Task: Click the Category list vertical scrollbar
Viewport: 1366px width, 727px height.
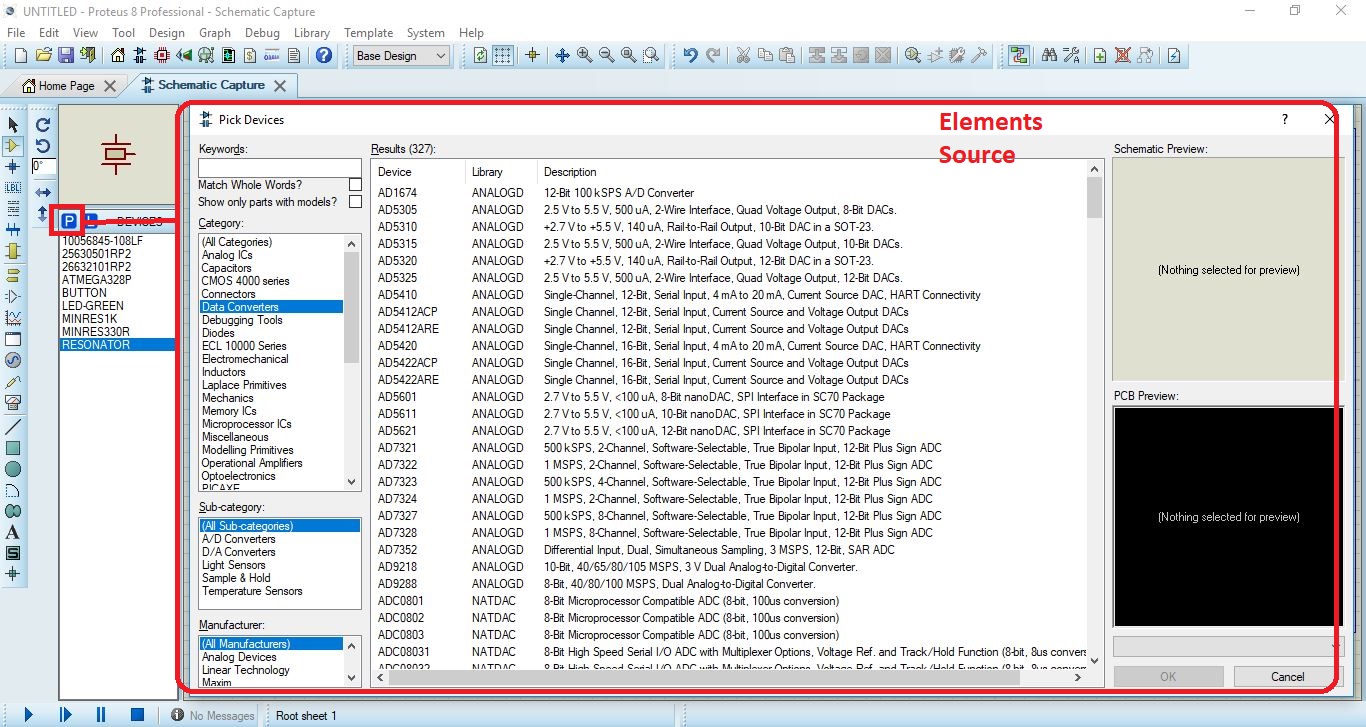Action: point(352,362)
